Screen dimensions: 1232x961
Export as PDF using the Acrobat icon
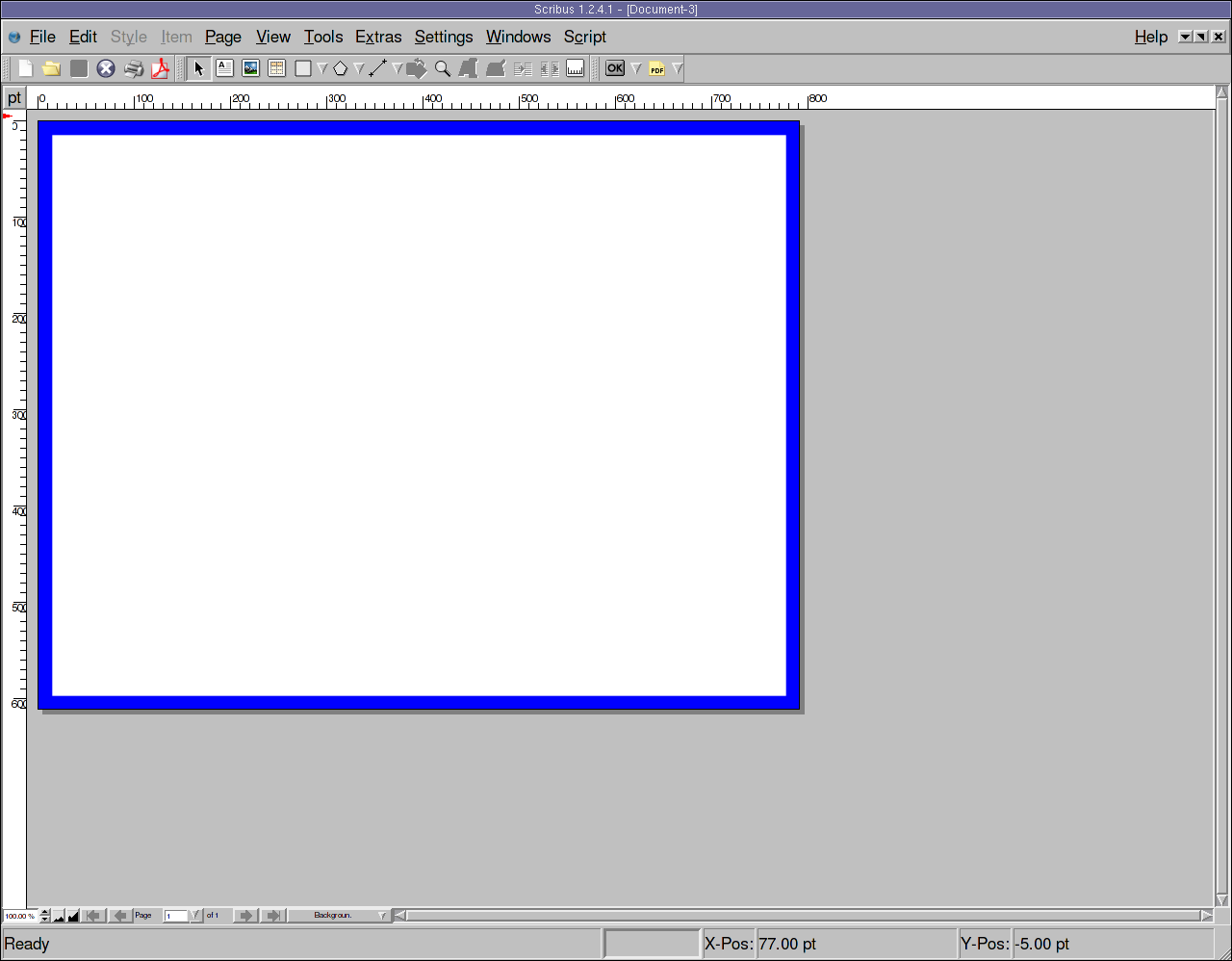(x=160, y=68)
